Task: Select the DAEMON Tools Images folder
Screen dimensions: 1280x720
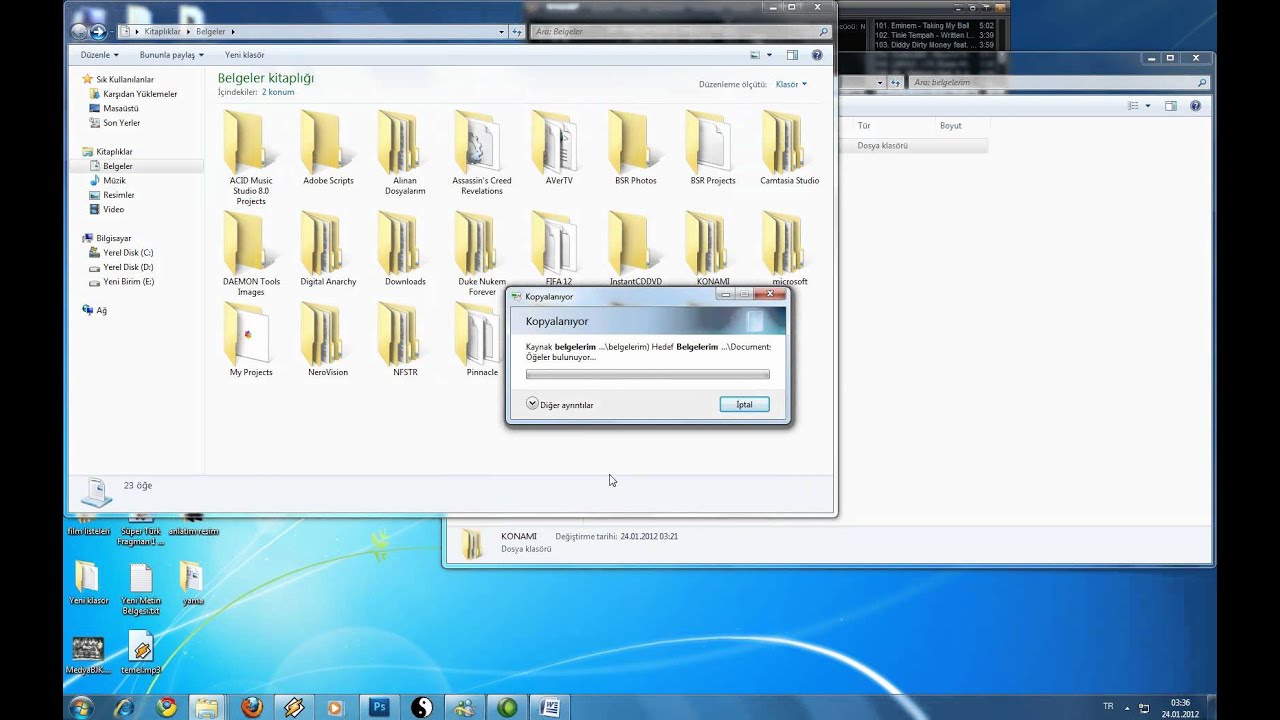Action: click(x=251, y=254)
